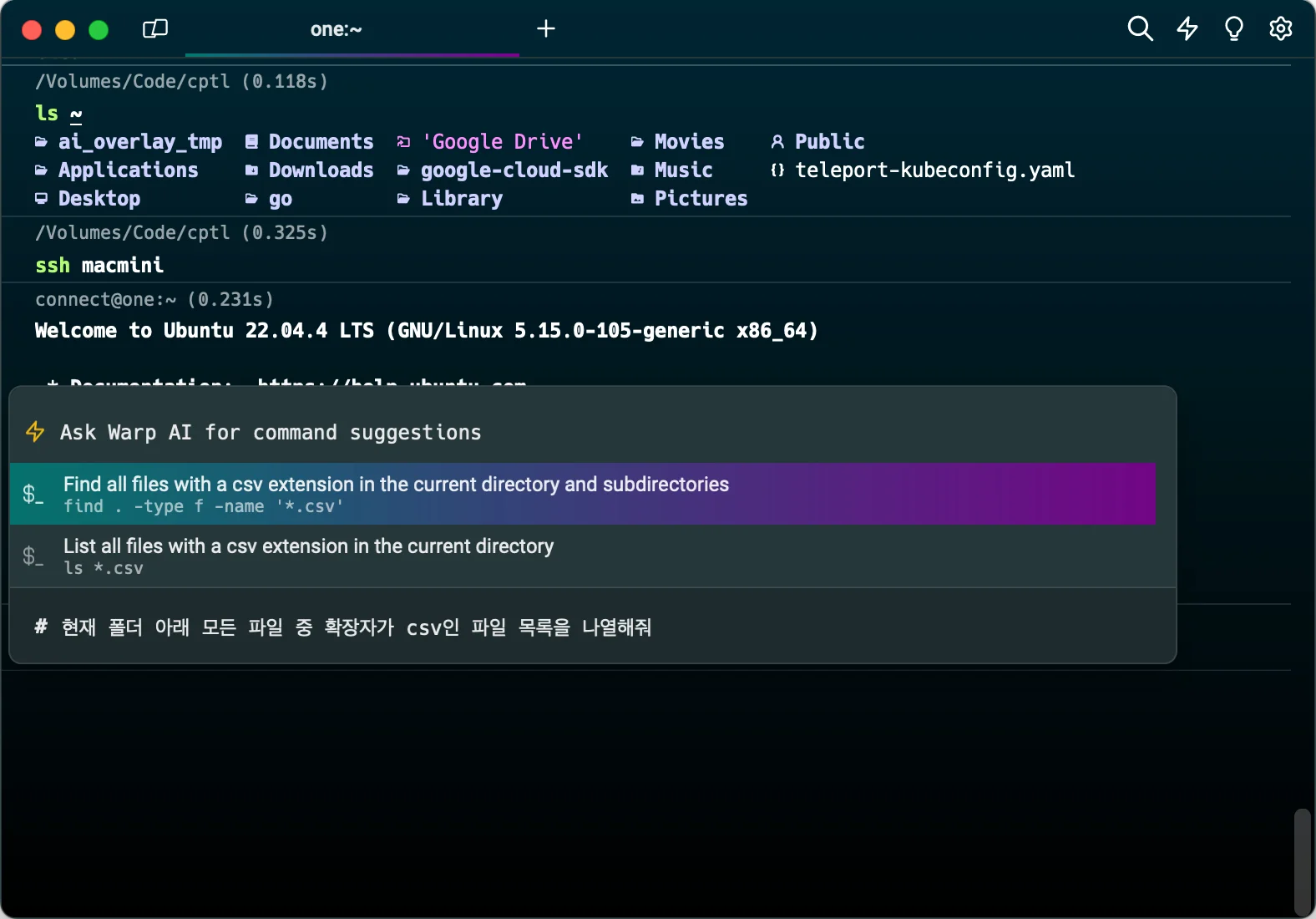This screenshot has width=1316, height=919.
Task: Click the prompt icon of the find suggestion
Action: tap(33, 494)
